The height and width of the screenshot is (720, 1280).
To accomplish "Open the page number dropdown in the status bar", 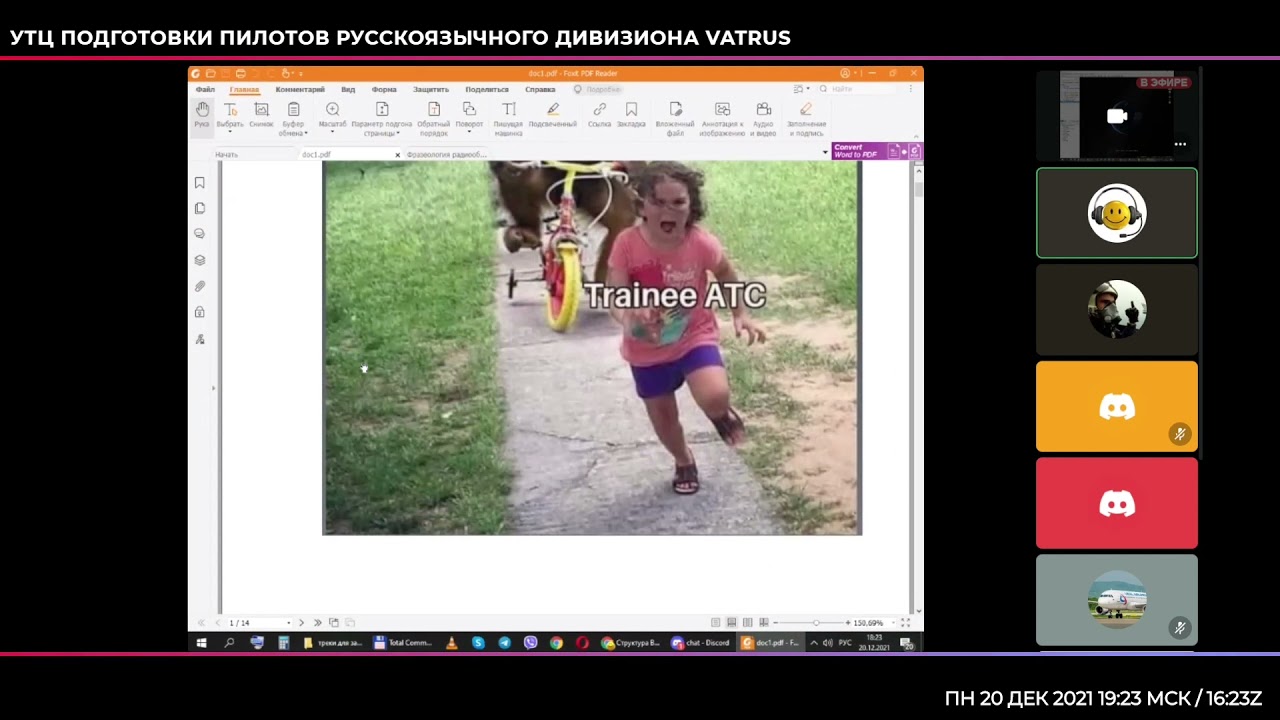I will (289, 623).
